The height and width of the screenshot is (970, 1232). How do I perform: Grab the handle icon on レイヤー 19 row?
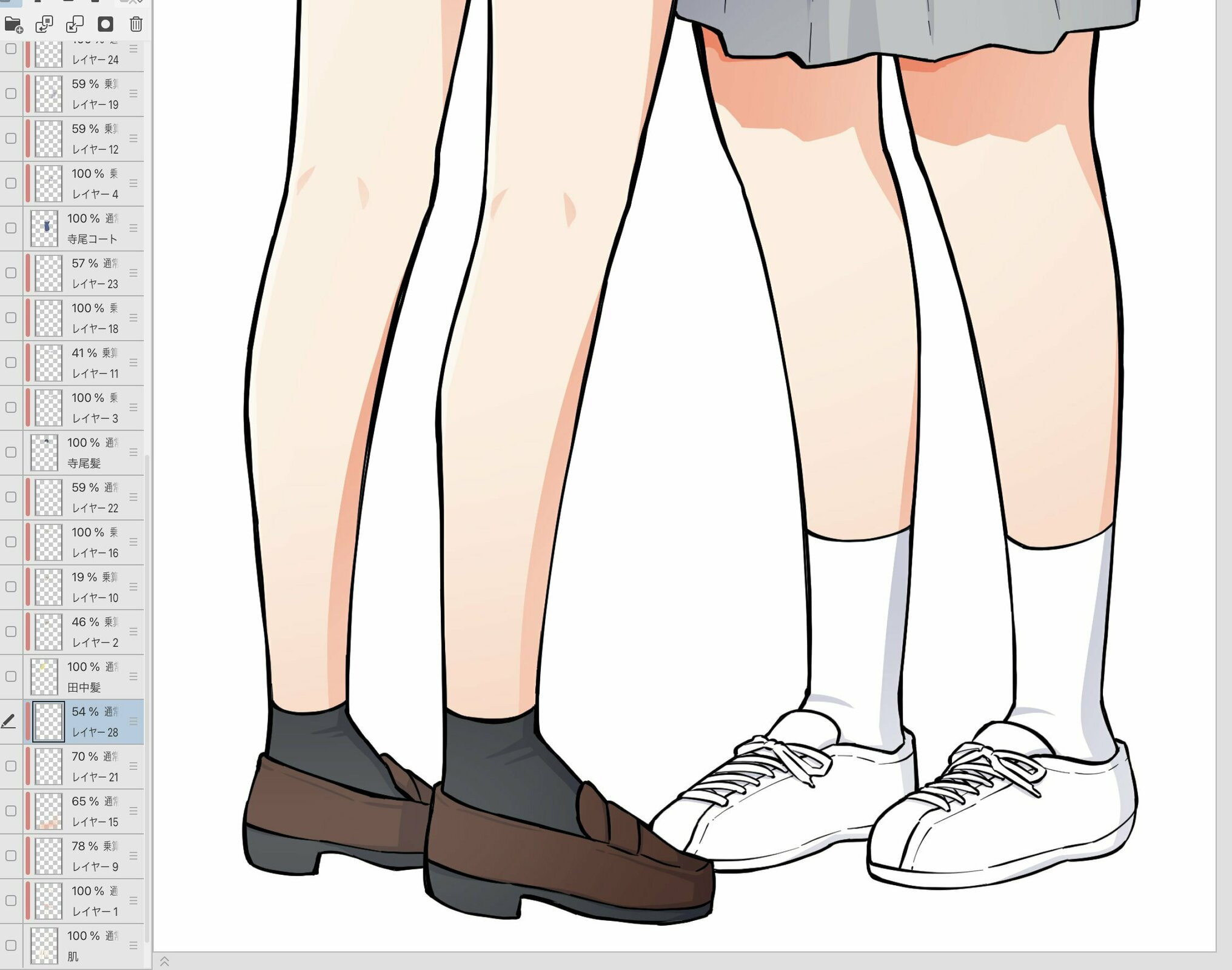click(x=133, y=93)
